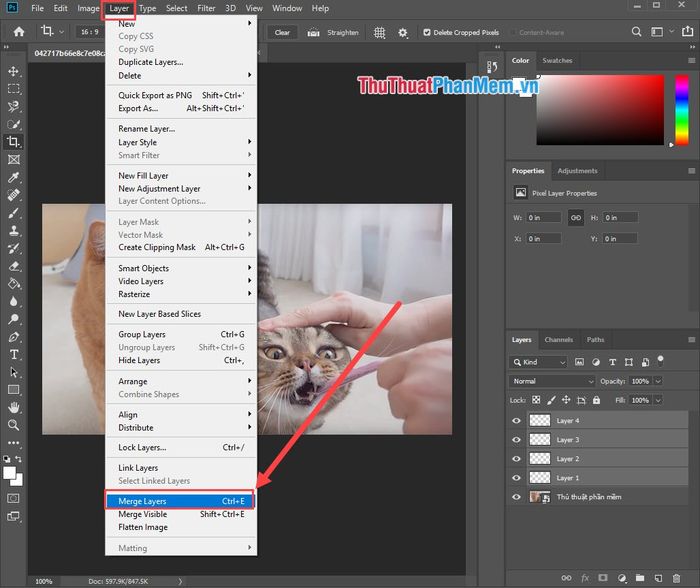The height and width of the screenshot is (588, 700).
Task: Select the Rectangle shape tool
Action: point(13,390)
